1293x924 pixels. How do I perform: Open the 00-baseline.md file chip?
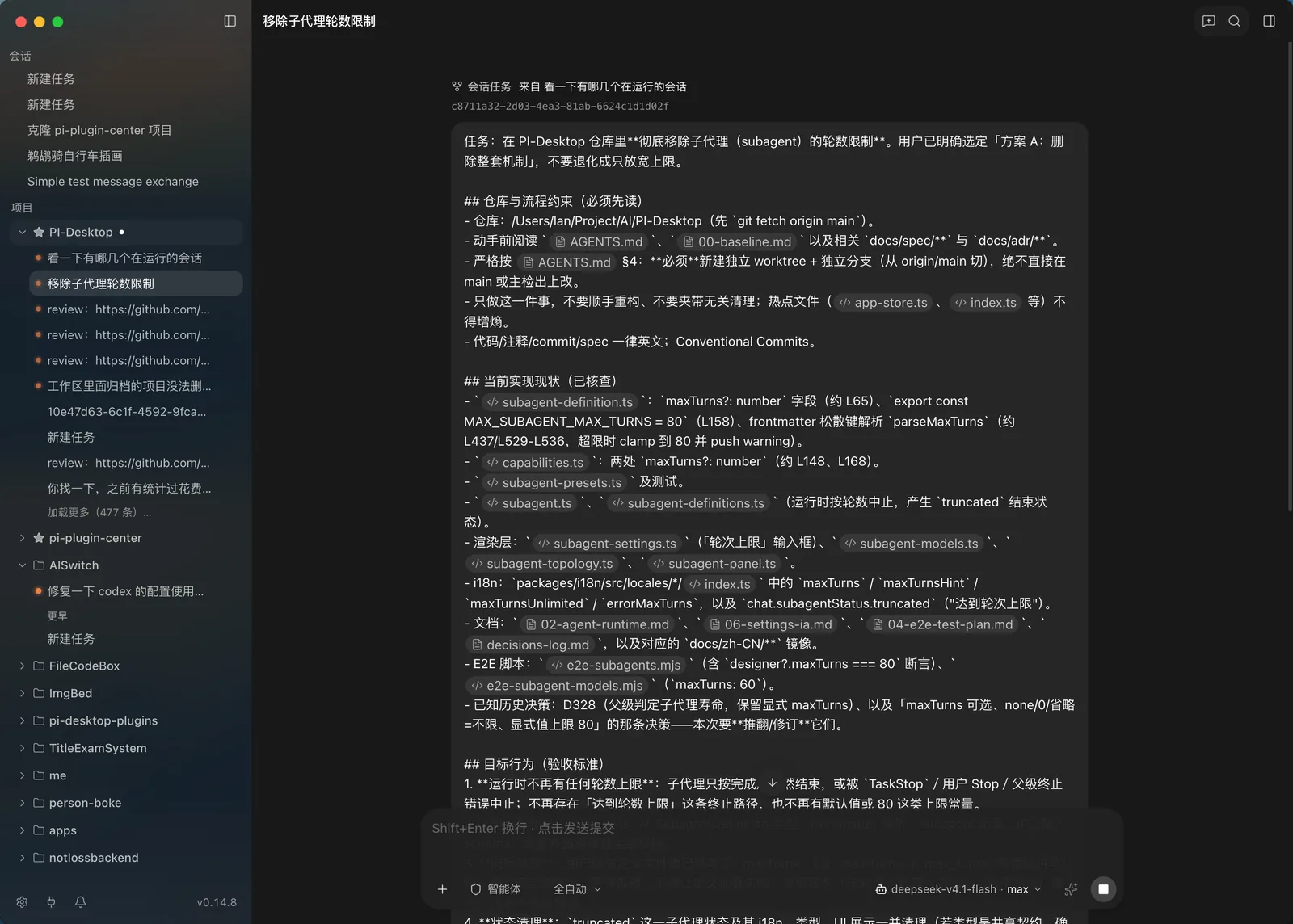click(x=737, y=241)
